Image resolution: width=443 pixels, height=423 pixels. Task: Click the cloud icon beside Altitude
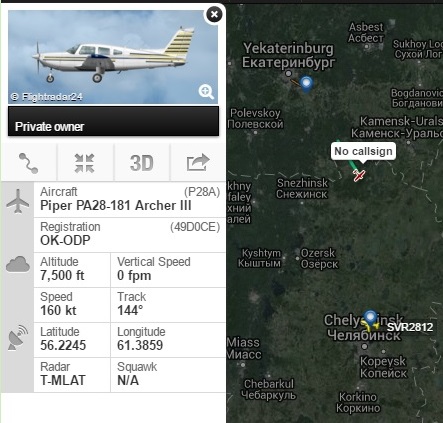click(x=18, y=264)
